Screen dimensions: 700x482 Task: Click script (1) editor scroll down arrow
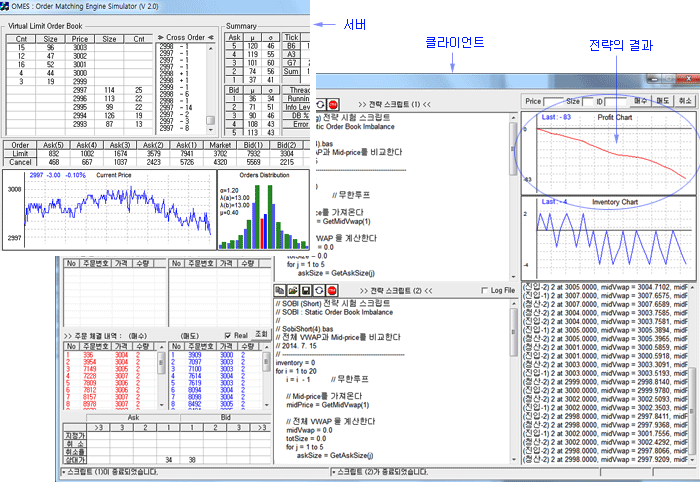point(513,277)
